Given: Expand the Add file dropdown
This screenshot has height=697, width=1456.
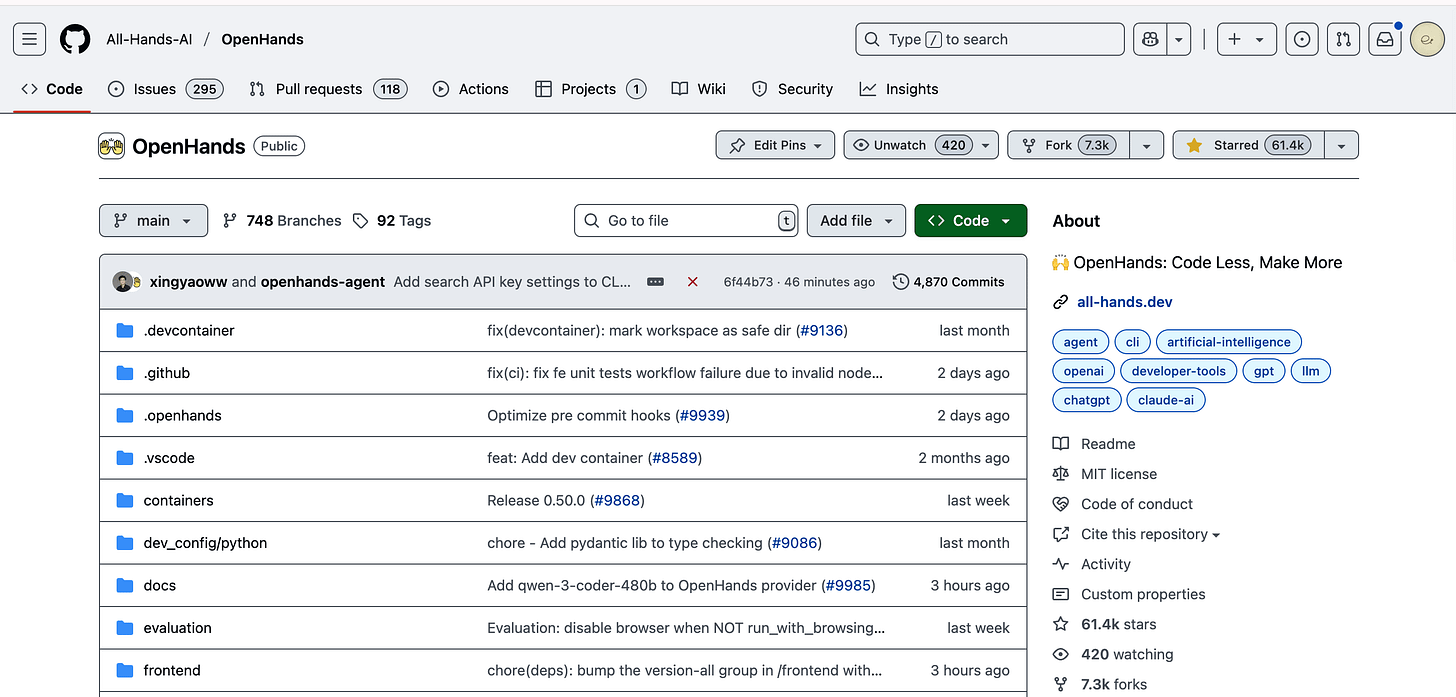Looking at the screenshot, I should [856, 220].
